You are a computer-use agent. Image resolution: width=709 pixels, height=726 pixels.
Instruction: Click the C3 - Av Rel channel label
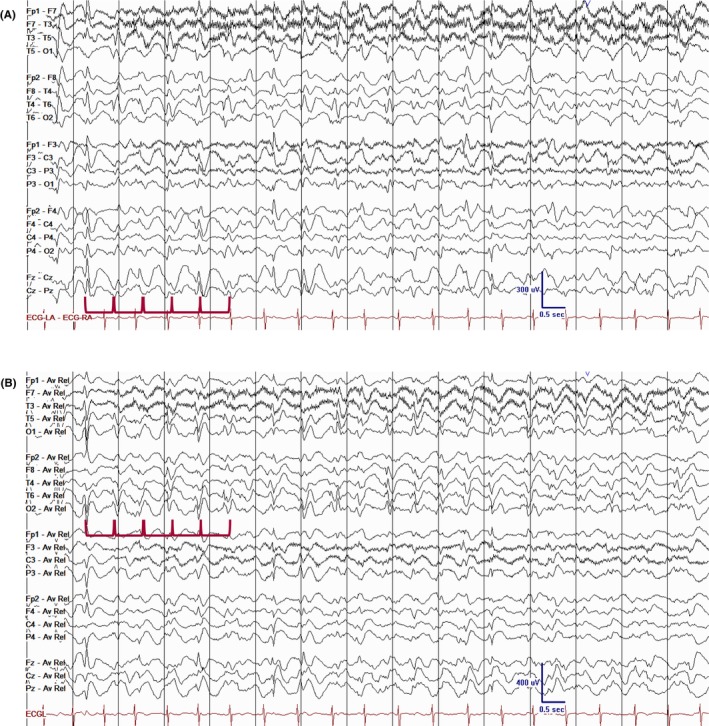[46, 560]
